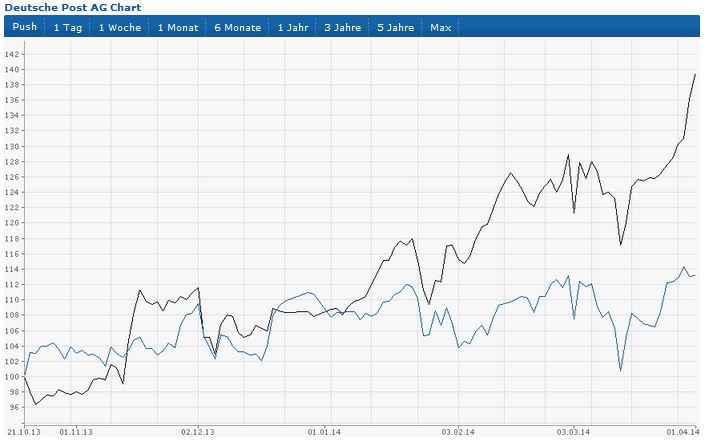Click the 01.01.14 date axis label

coord(324,432)
